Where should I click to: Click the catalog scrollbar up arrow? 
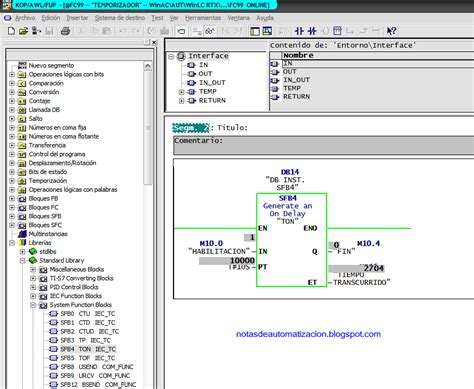pyautogui.click(x=148, y=66)
